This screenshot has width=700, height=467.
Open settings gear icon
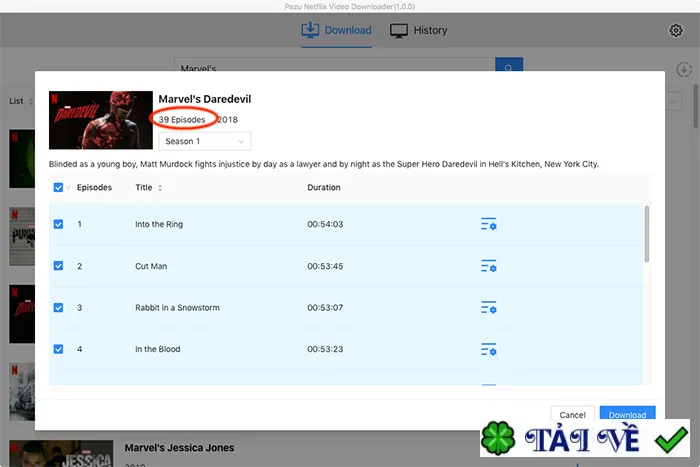click(675, 30)
